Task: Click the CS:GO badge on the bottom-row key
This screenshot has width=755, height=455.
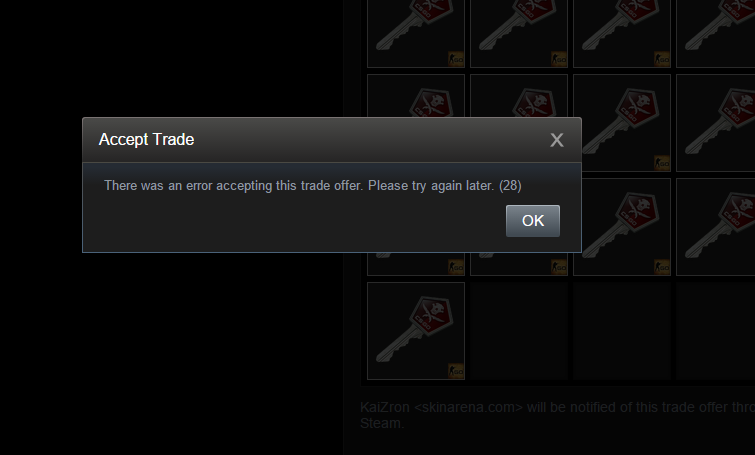Action: 456,371
